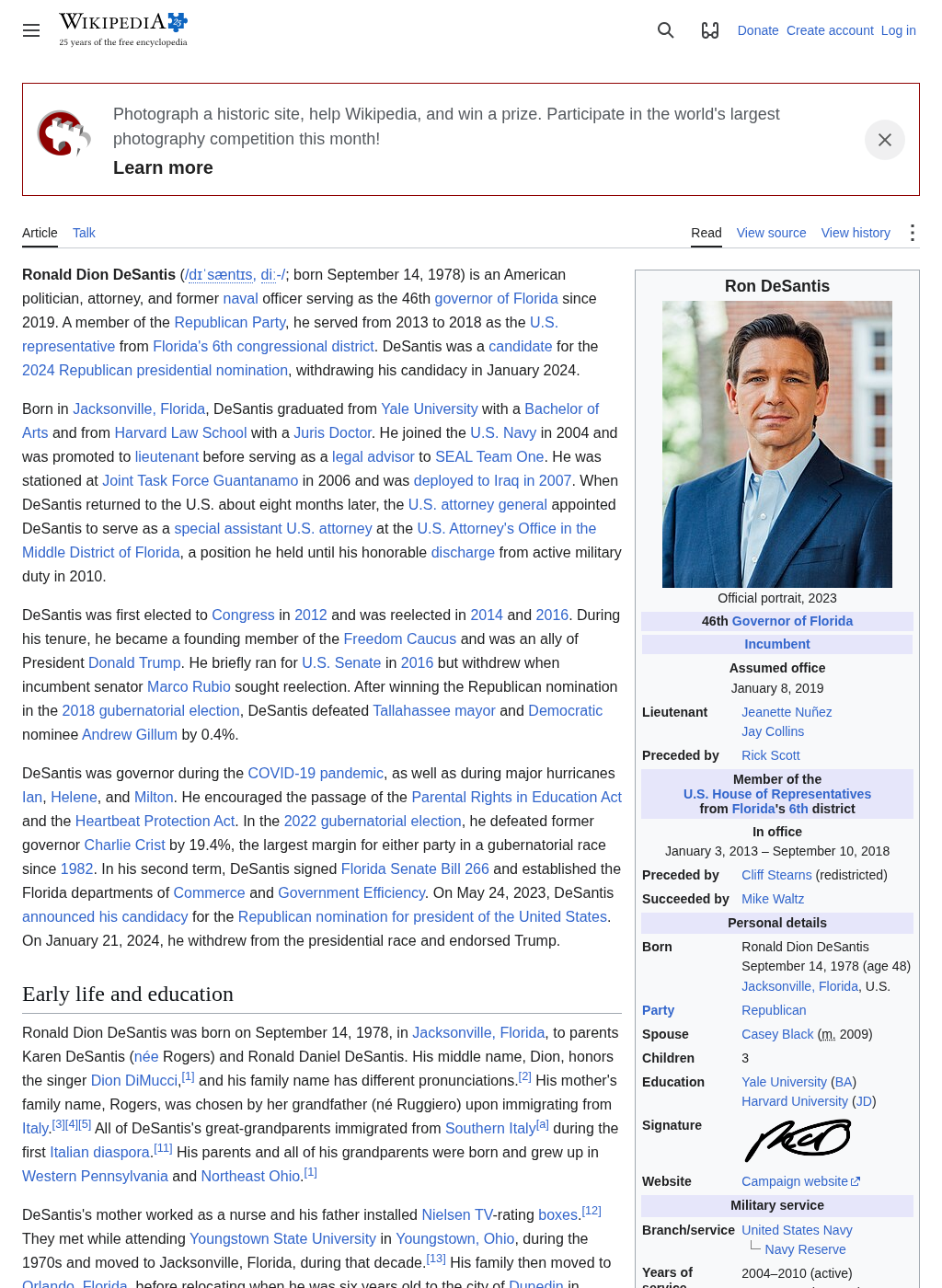Open the Governor of Florida infobox link

tap(792, 621)
